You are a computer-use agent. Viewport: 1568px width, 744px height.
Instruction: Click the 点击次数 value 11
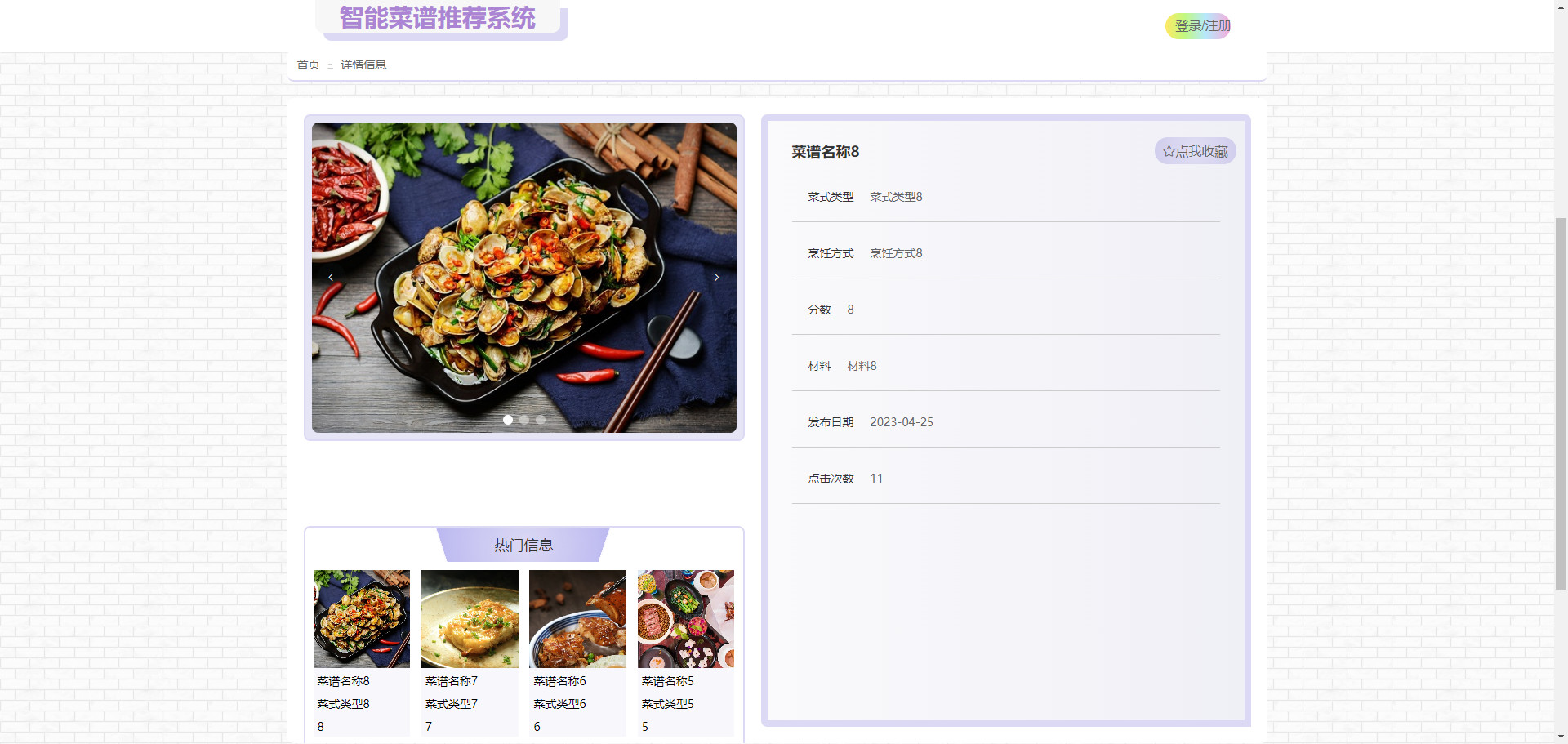click(876, 479)
